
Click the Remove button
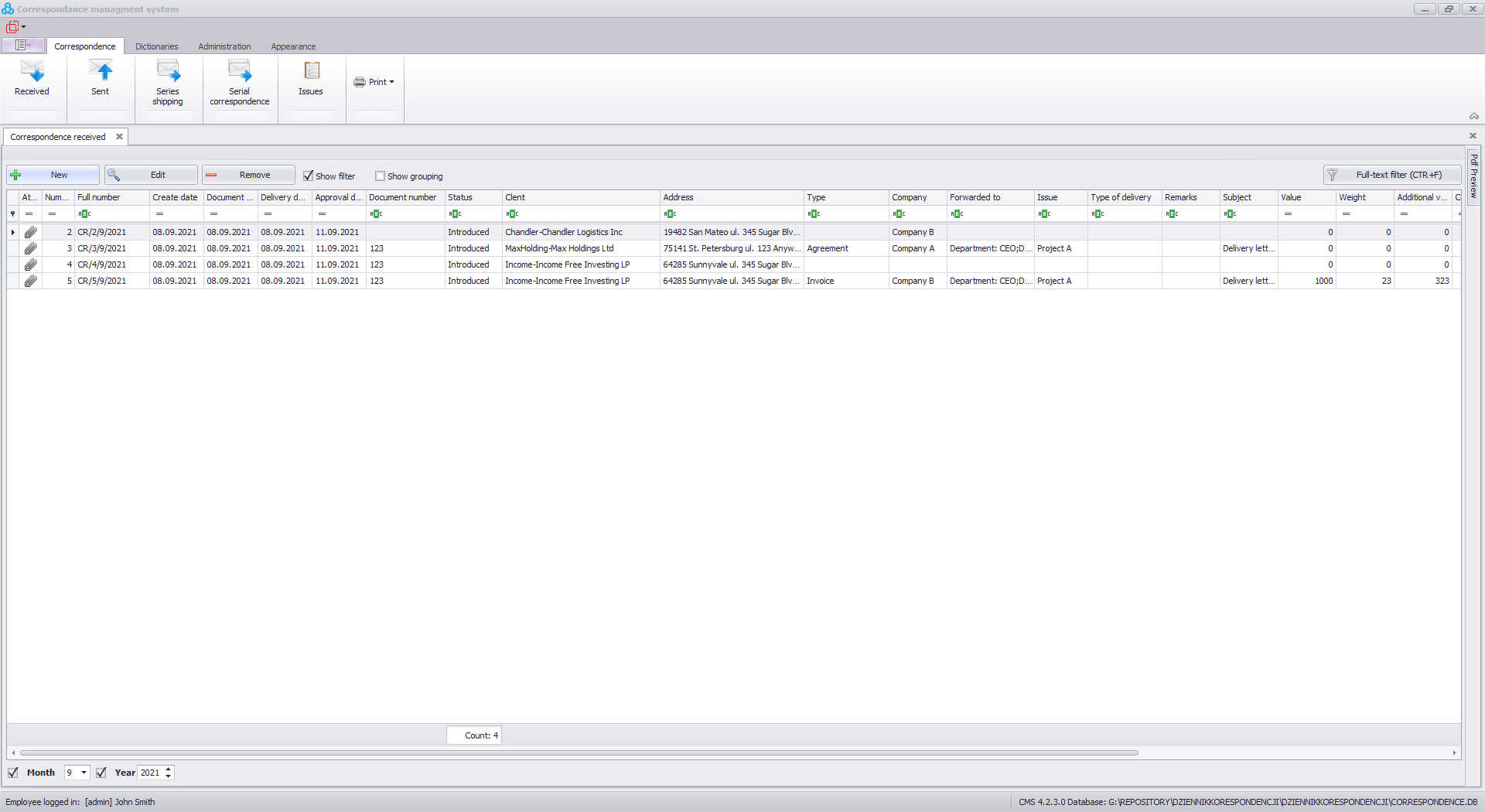(x=247, y=175)
